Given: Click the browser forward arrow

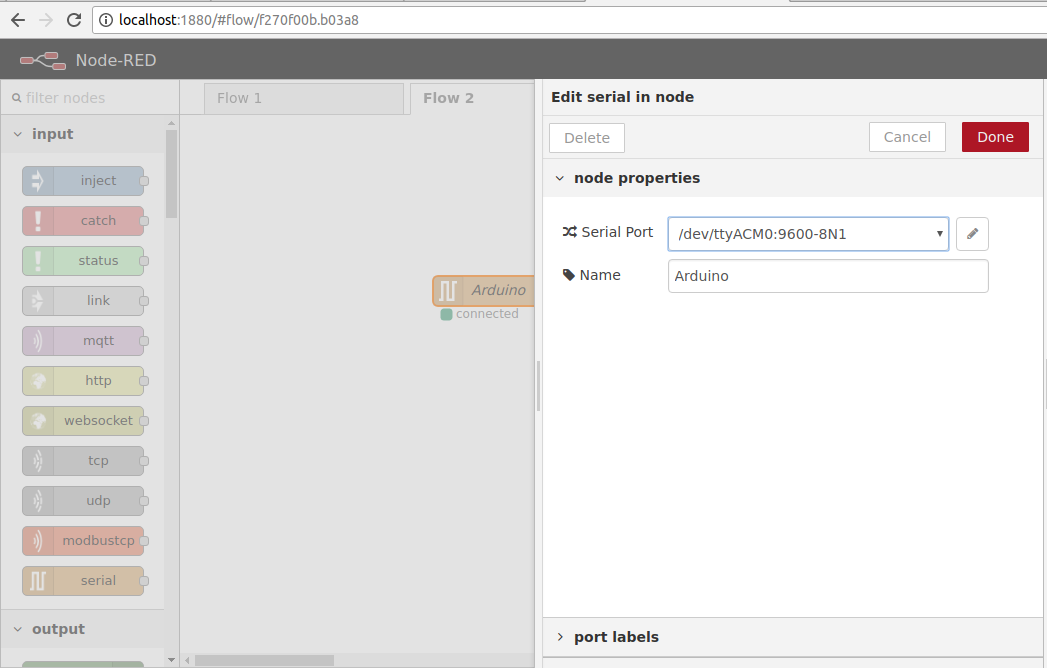Looking at the screenshot, I should tap(45, 20).
